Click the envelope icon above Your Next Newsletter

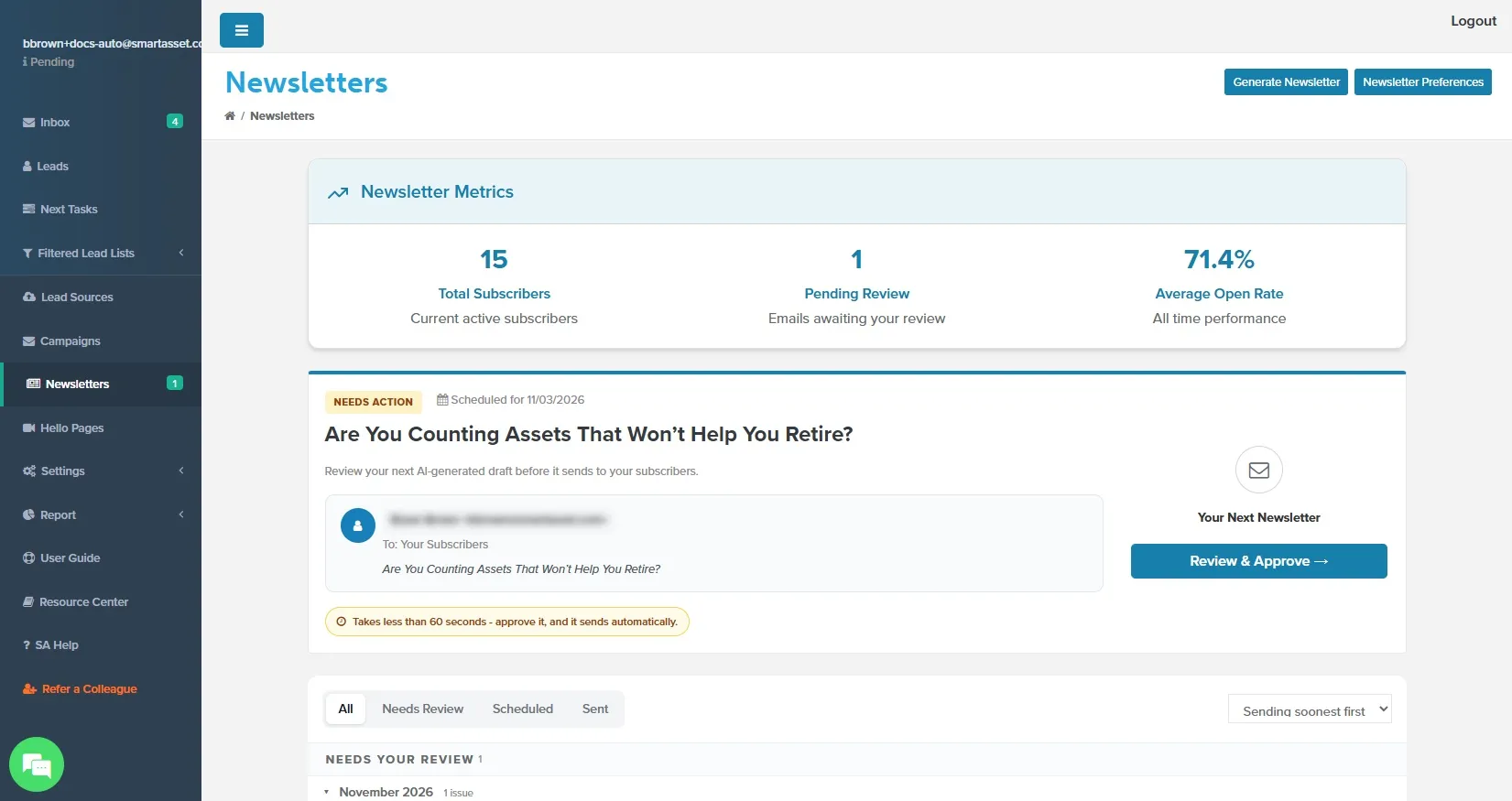coord(1259,470)
